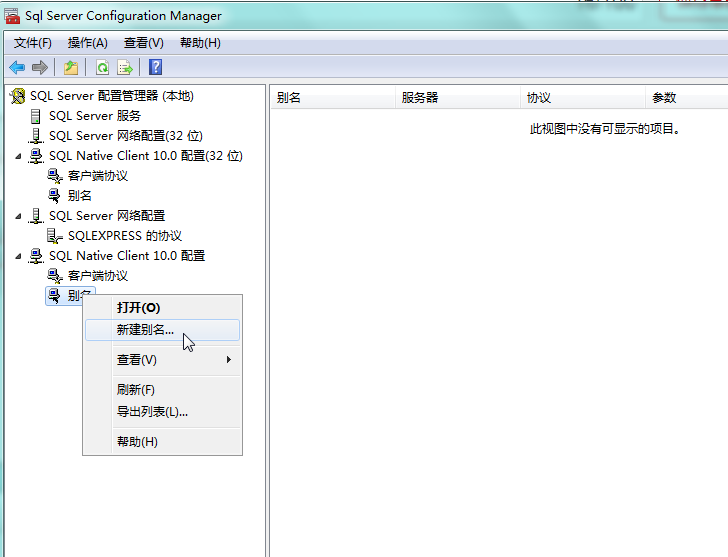Image resolution: width=728 pixels, height=557 pixels.
Task: Open the 文件(F) menu
Action: [x=32, y=43]
